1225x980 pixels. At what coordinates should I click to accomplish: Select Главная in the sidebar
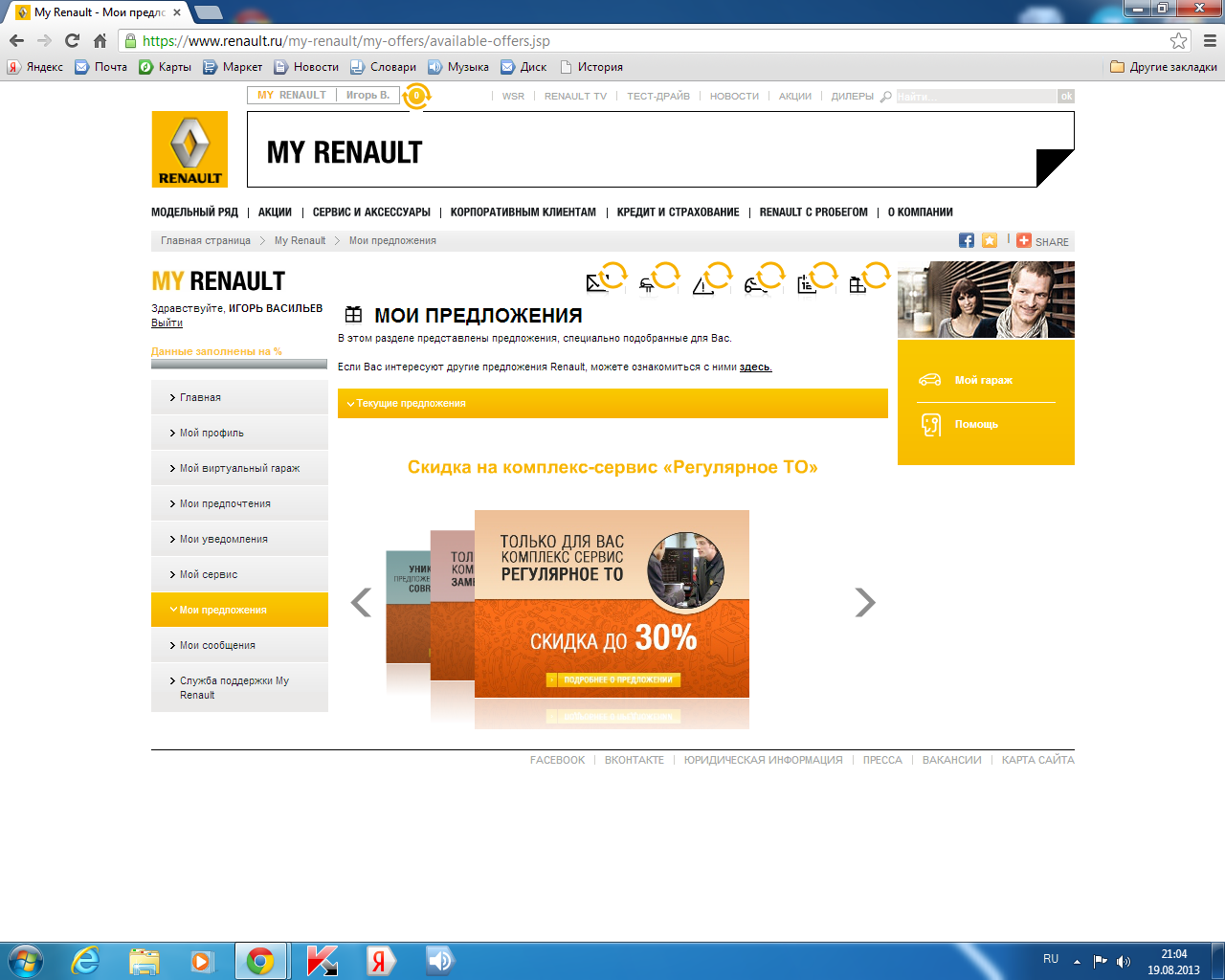click(239, 397)
